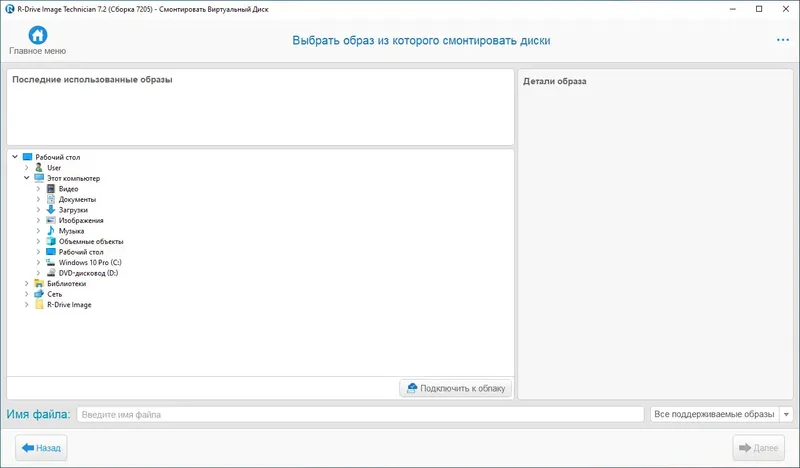Expand the Загрузки folder
800x468 pixels.
click(38, 210)
